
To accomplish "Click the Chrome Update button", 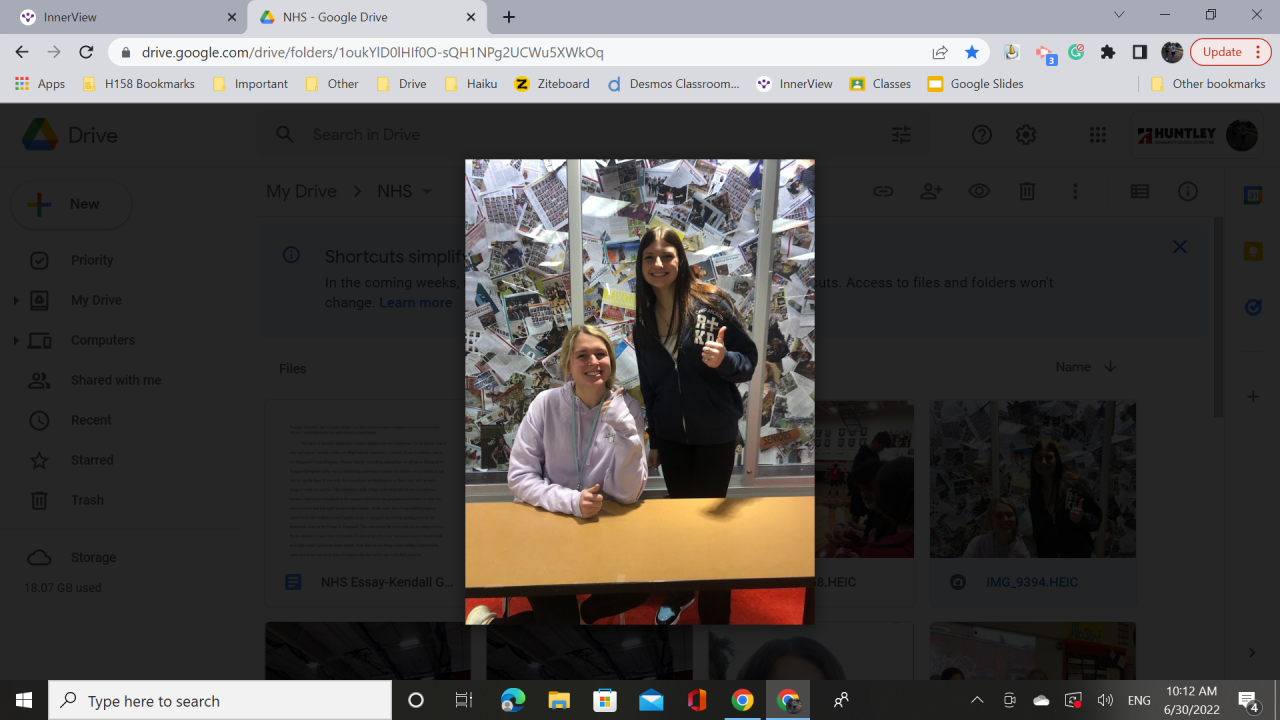I will 1230,52.
